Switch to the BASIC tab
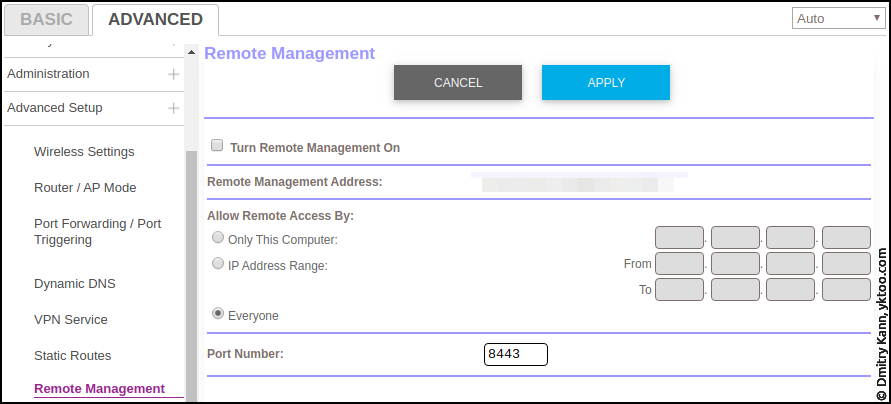 point(46,19)
